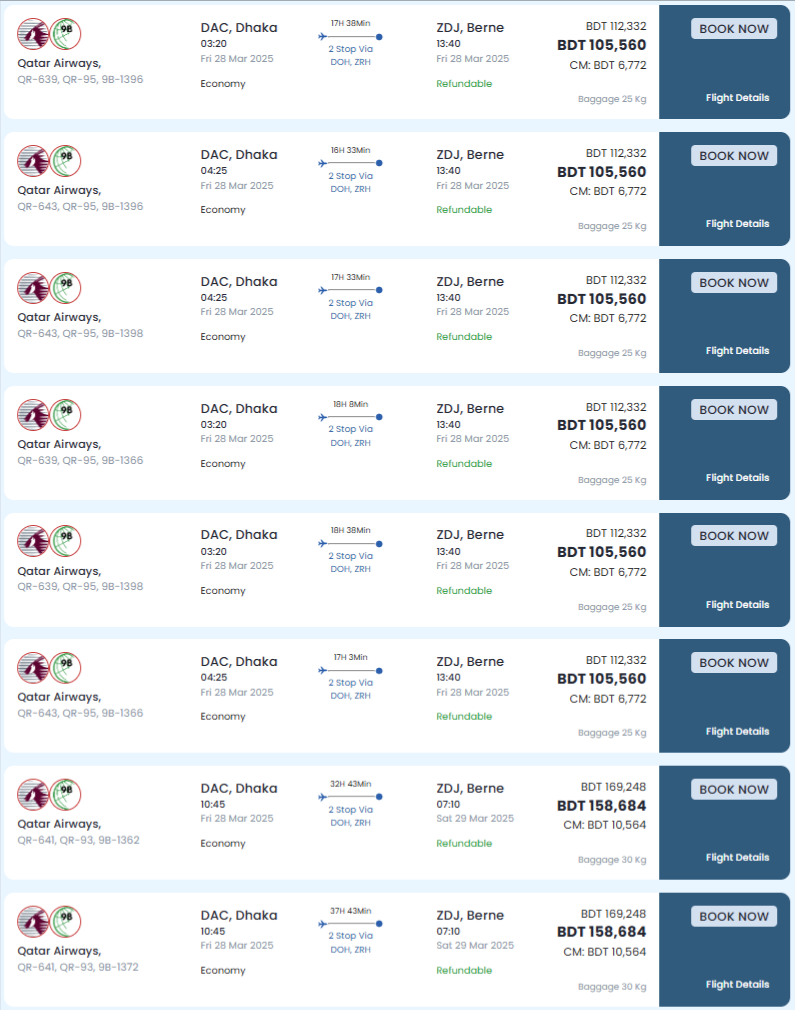Click Qatar Airways logo on QR-641 9B-1372 flight
Viewport: 795px width, 1010px height.
pyautogui.click(x=33, y=922)
